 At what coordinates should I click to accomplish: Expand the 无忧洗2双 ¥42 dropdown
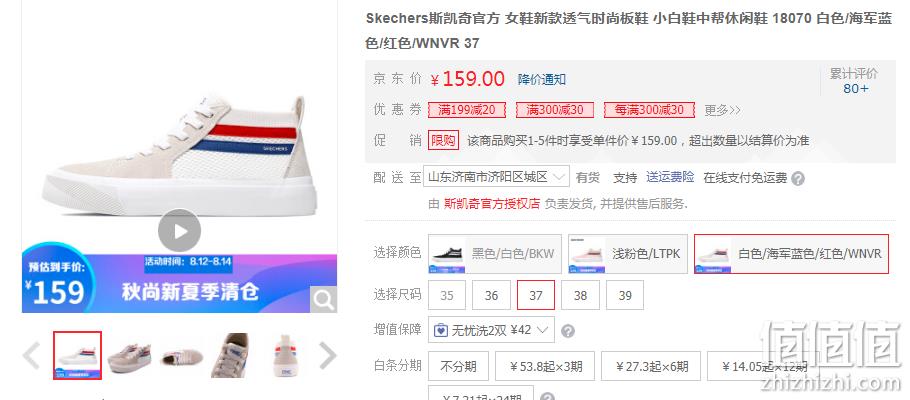tap(492, 330)
